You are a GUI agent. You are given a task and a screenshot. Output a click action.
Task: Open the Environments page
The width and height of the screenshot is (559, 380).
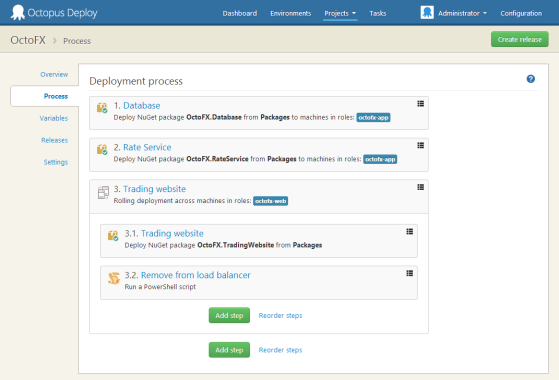pyautogui.click(x=291, y=13)
